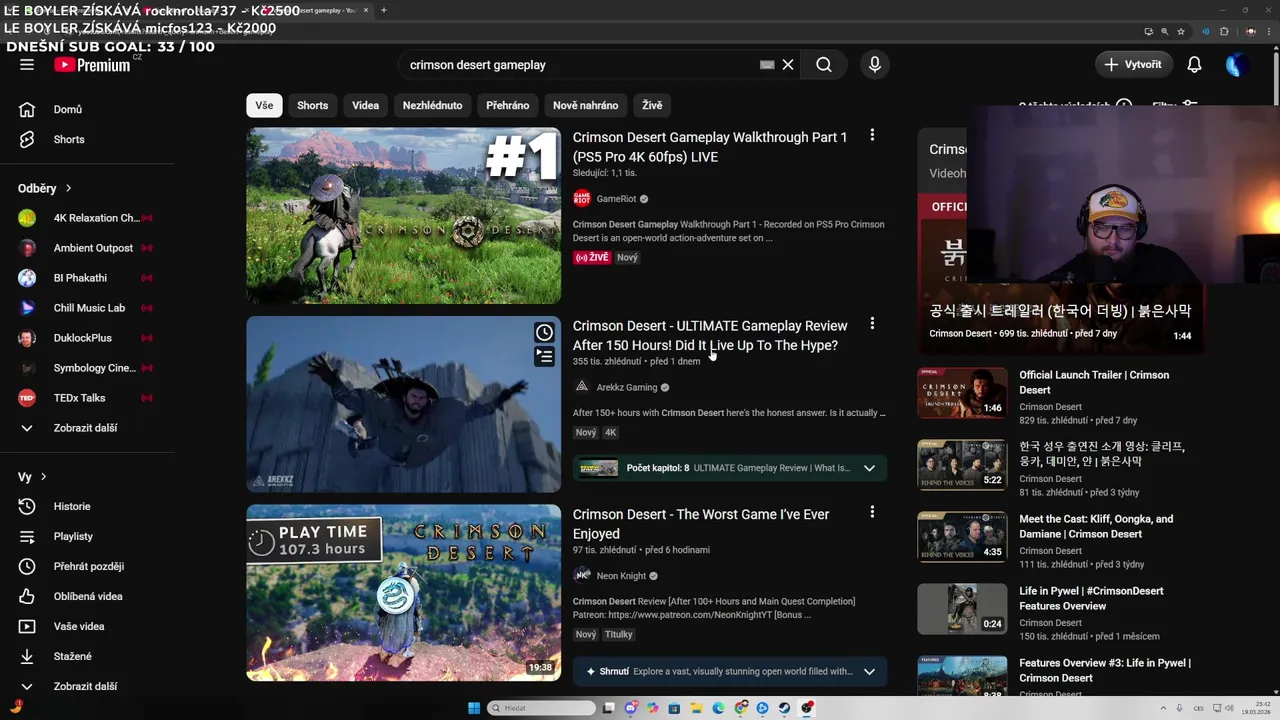This screenshot has width=1280, height=720.
Task: Select the Vše filter chip
Action: coord(264,105)
